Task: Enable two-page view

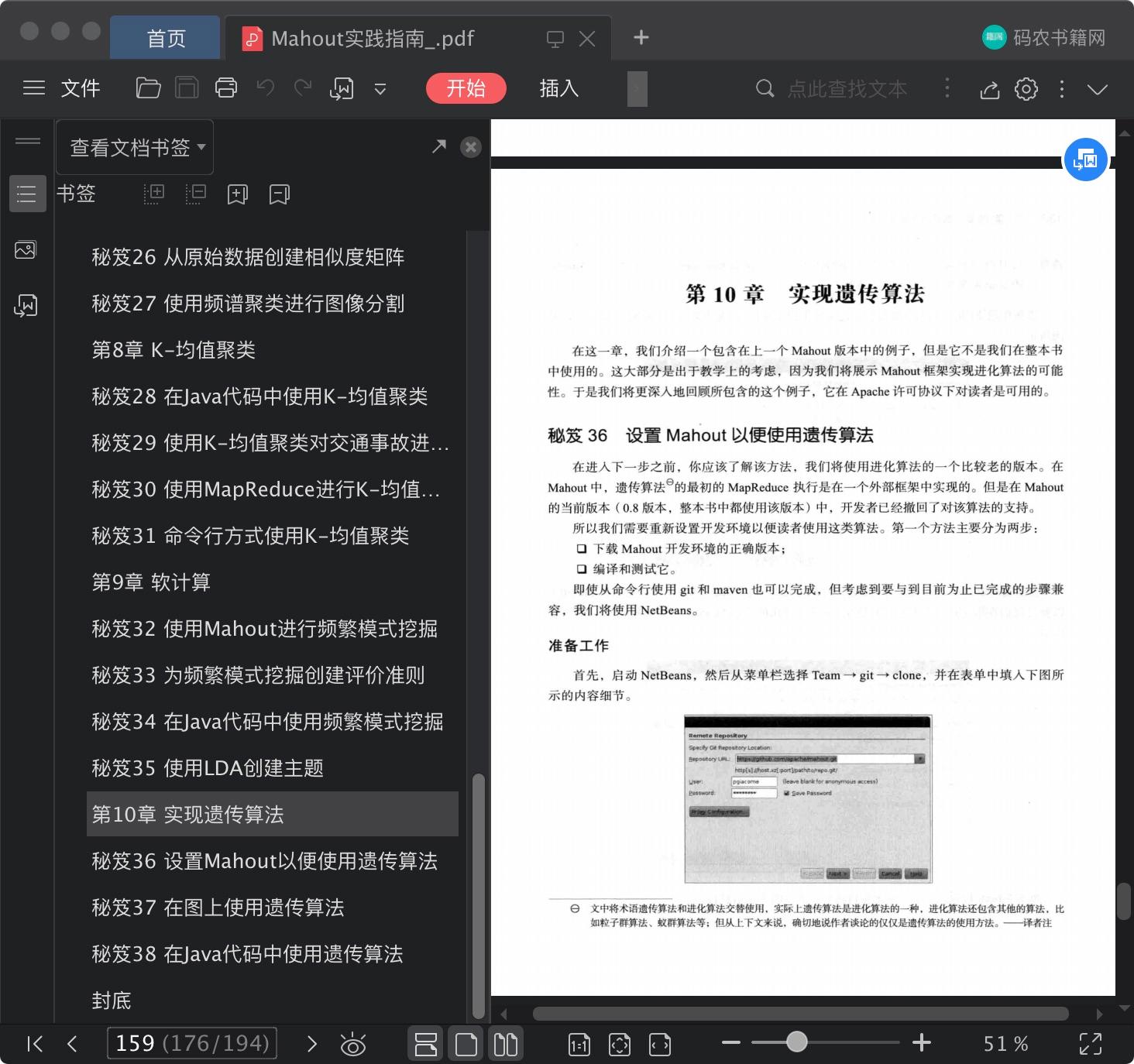Action: [506, 1044]
